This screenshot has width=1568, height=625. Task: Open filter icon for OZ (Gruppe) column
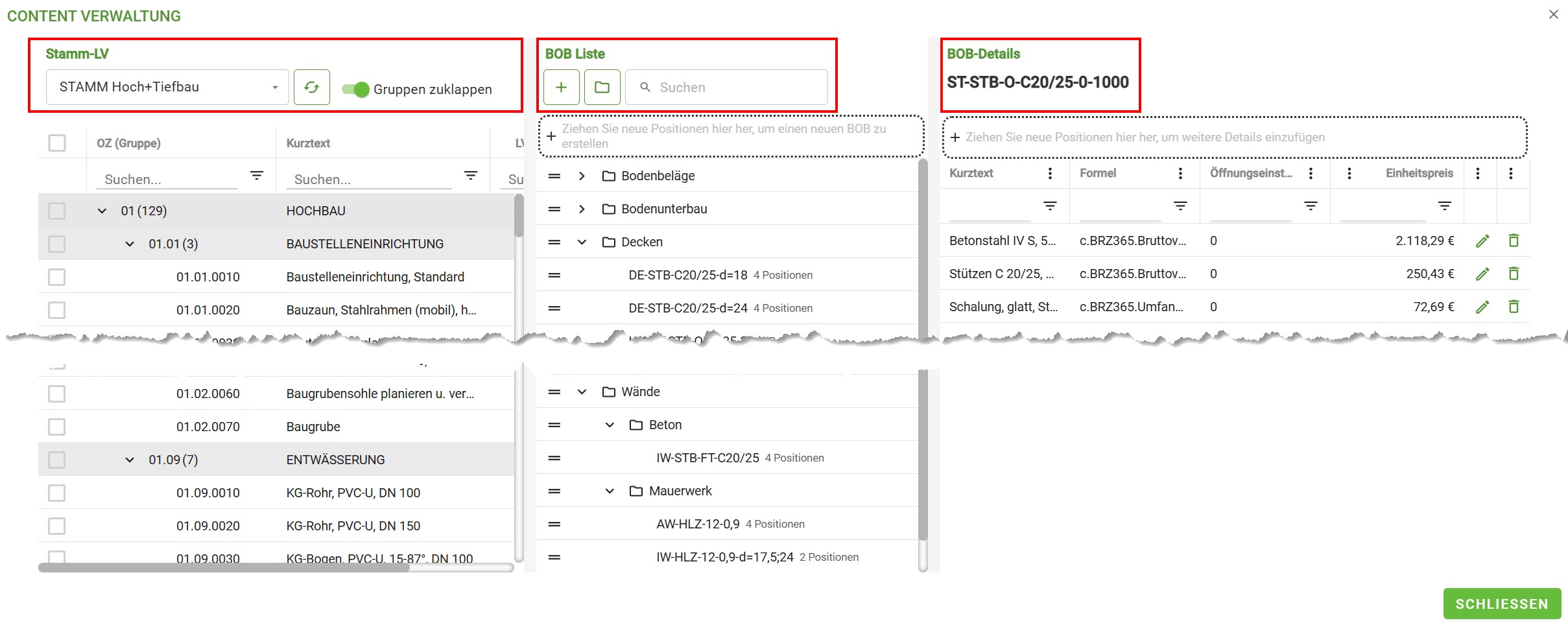click(x=257, y=176)
